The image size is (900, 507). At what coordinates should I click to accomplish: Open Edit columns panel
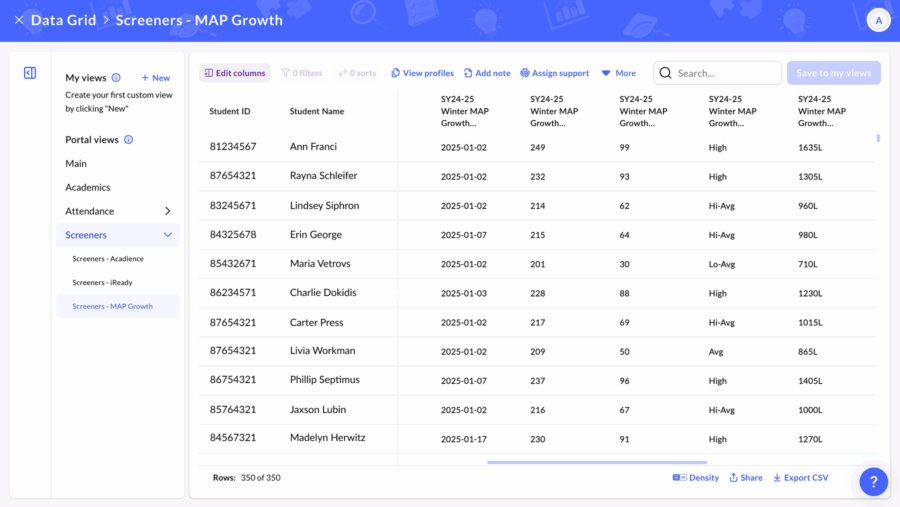pyautogui.click(x=235, y=73)
